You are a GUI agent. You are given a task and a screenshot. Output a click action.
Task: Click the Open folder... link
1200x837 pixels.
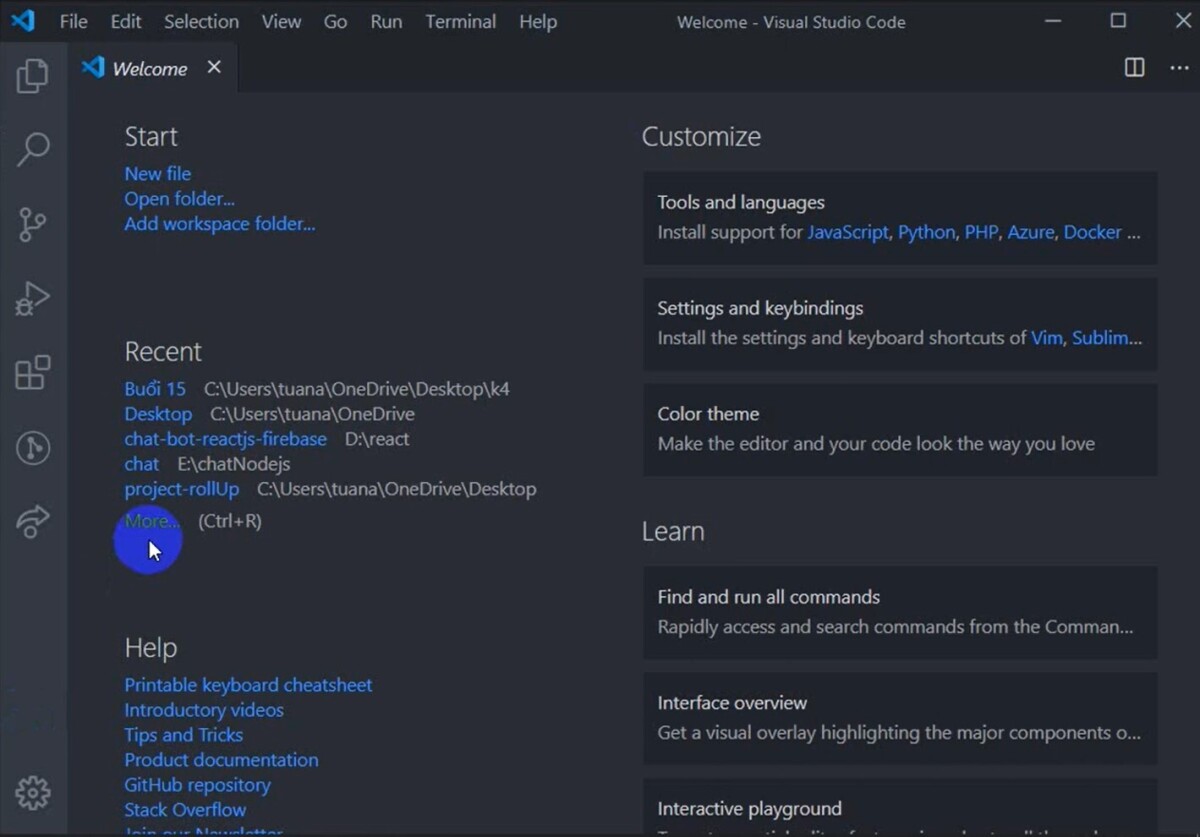(180, 199)
